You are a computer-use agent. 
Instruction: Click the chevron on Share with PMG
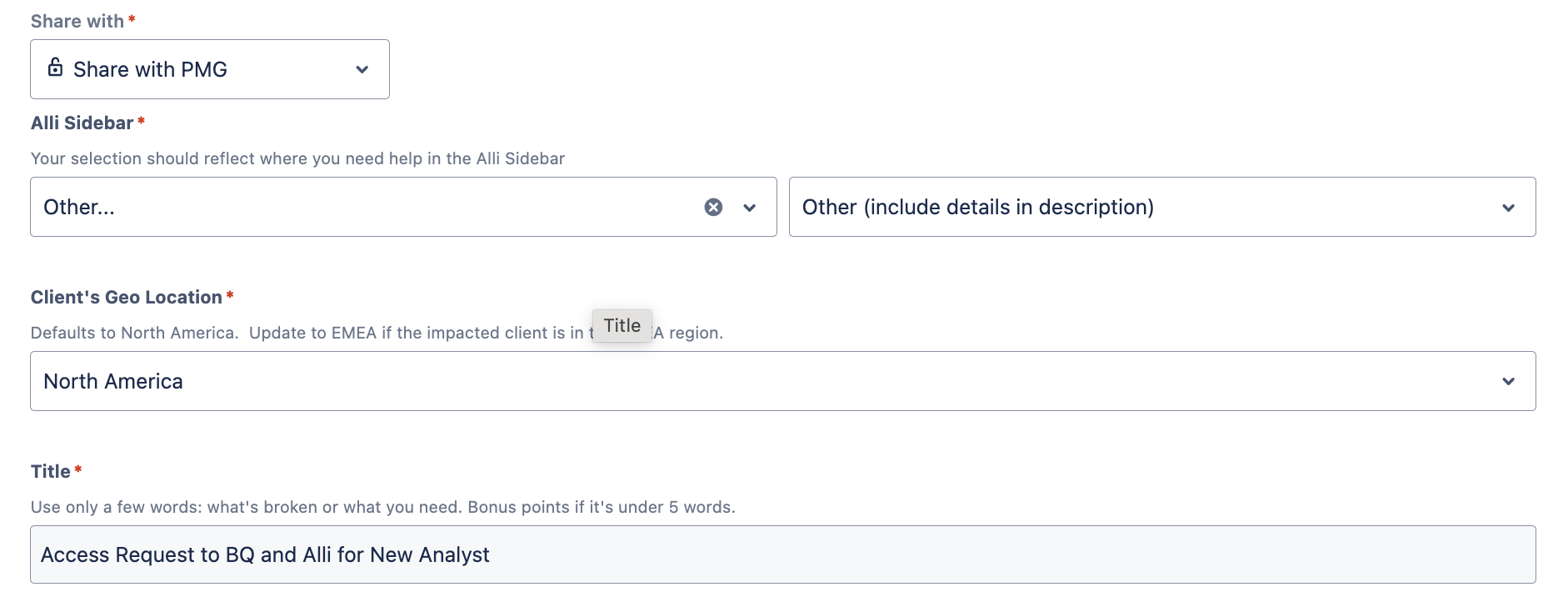coord(362,69)
